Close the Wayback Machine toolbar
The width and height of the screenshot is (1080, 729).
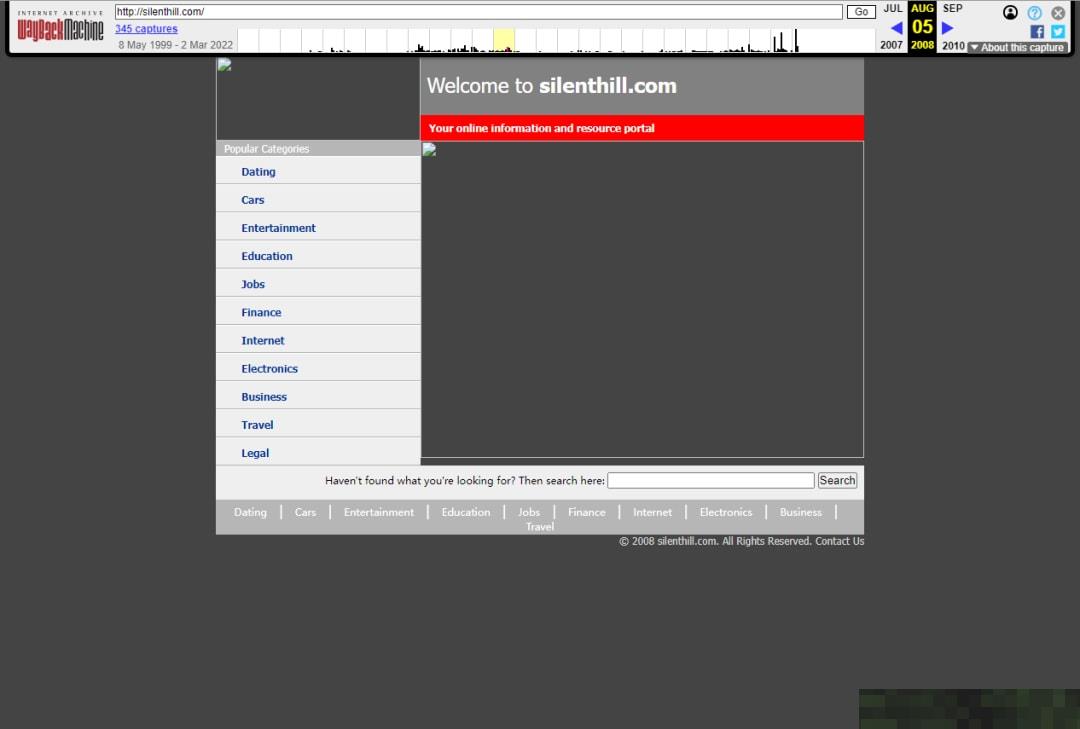coord(1058,12)
